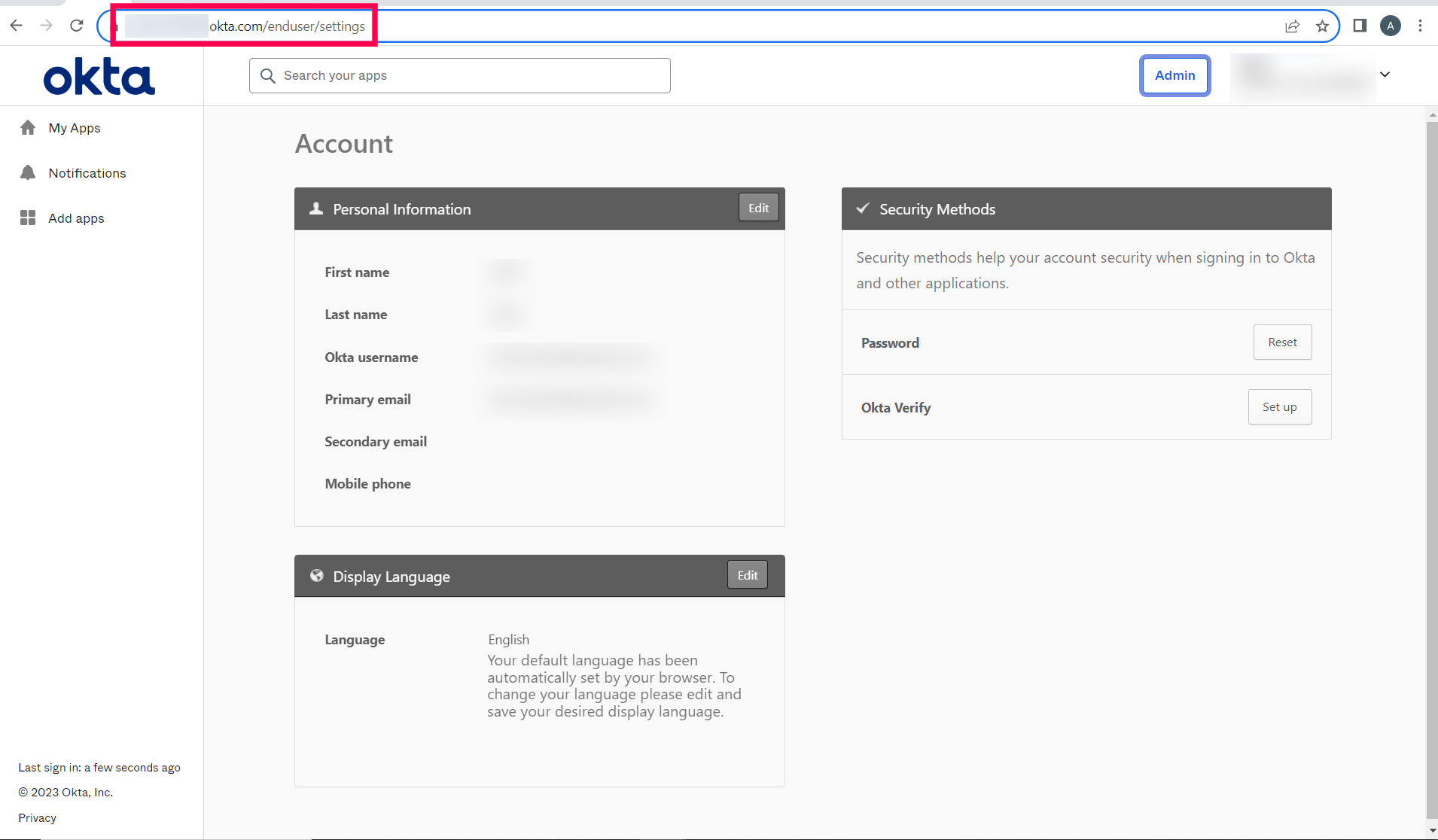Screen dimensions: 1438x840
Task: Click the 2023 Okta, Inc. copyright text
Action: coord(66,793)
